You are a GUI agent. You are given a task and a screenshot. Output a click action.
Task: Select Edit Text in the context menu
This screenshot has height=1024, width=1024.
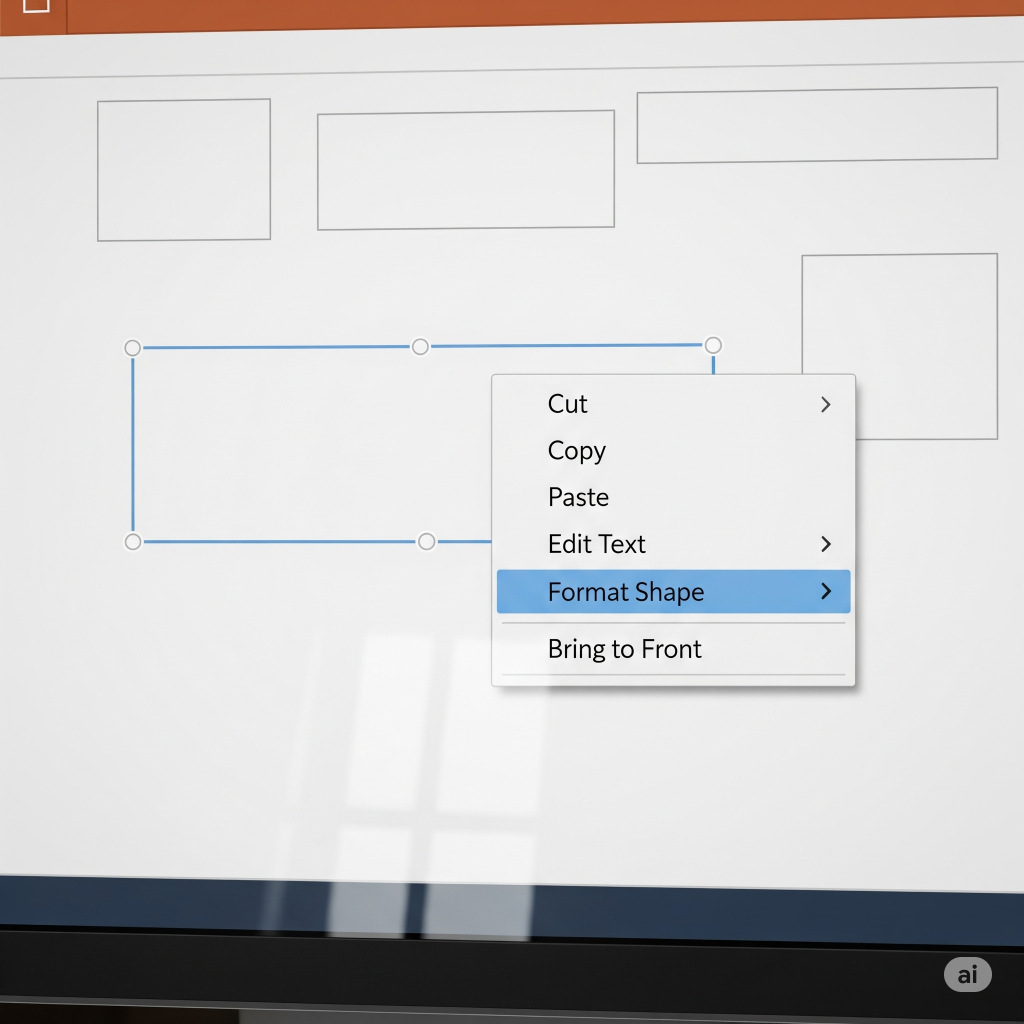click(596, 544)
